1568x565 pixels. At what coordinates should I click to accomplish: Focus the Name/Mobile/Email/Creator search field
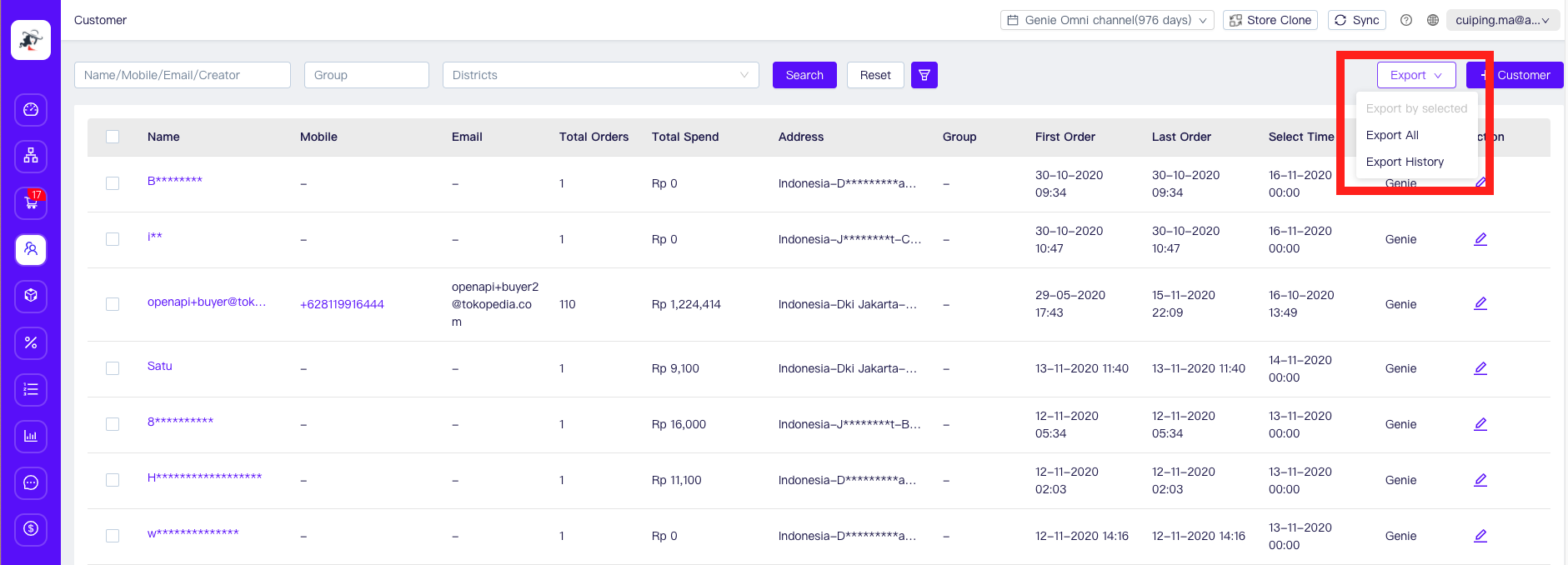click(182, 75)
